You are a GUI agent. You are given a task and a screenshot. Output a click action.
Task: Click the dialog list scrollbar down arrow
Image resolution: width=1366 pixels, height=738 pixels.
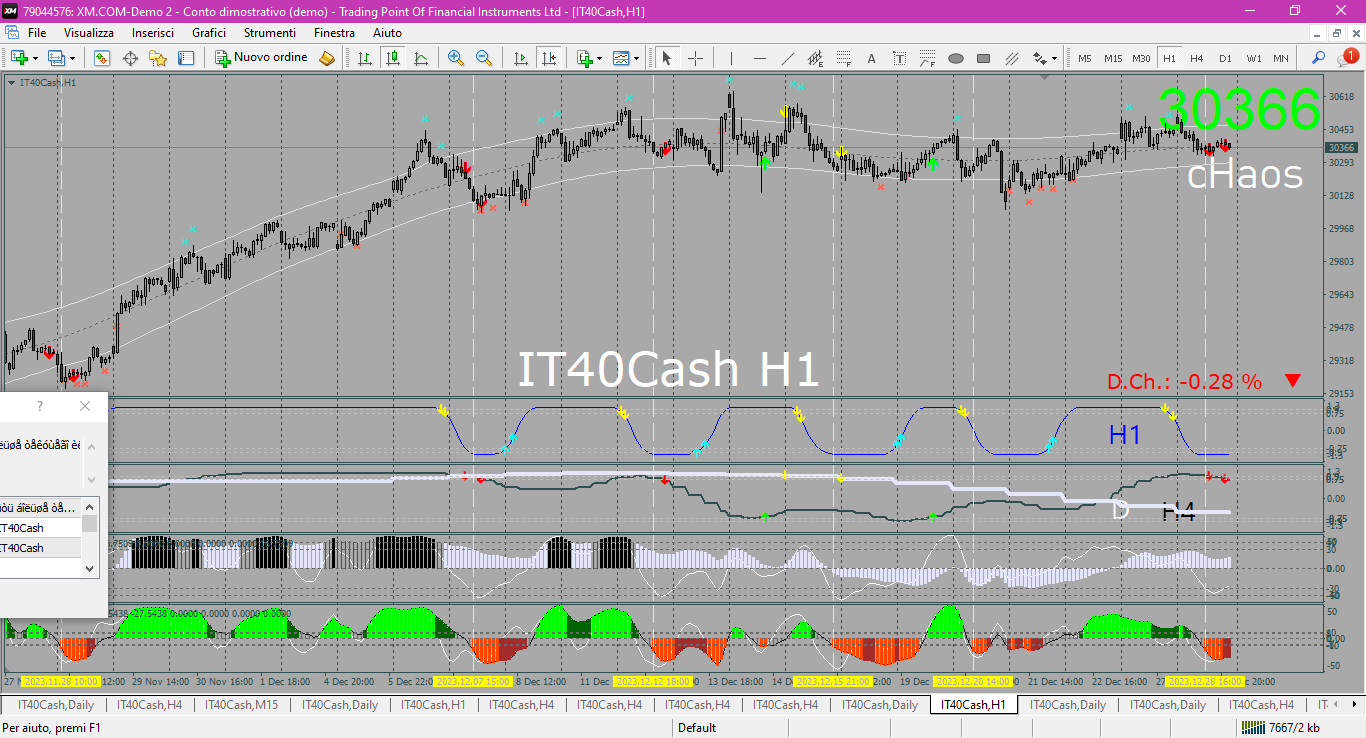(90, 568)
